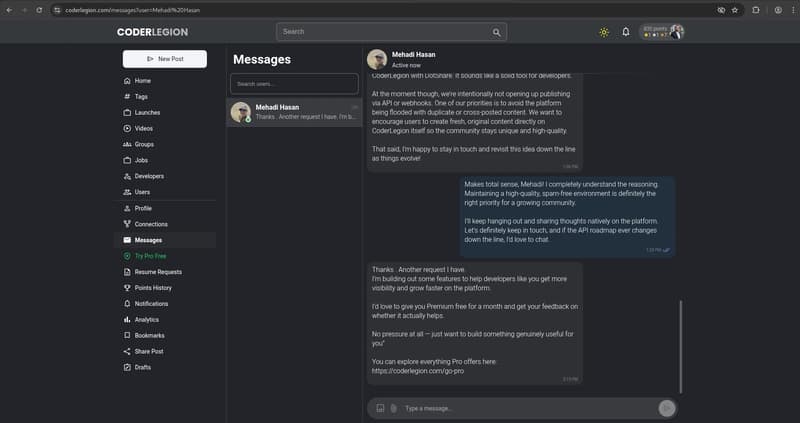The image size is (800, 423).
Task: Click the Points History trophy icon
Action: click(x=127, y=288)
